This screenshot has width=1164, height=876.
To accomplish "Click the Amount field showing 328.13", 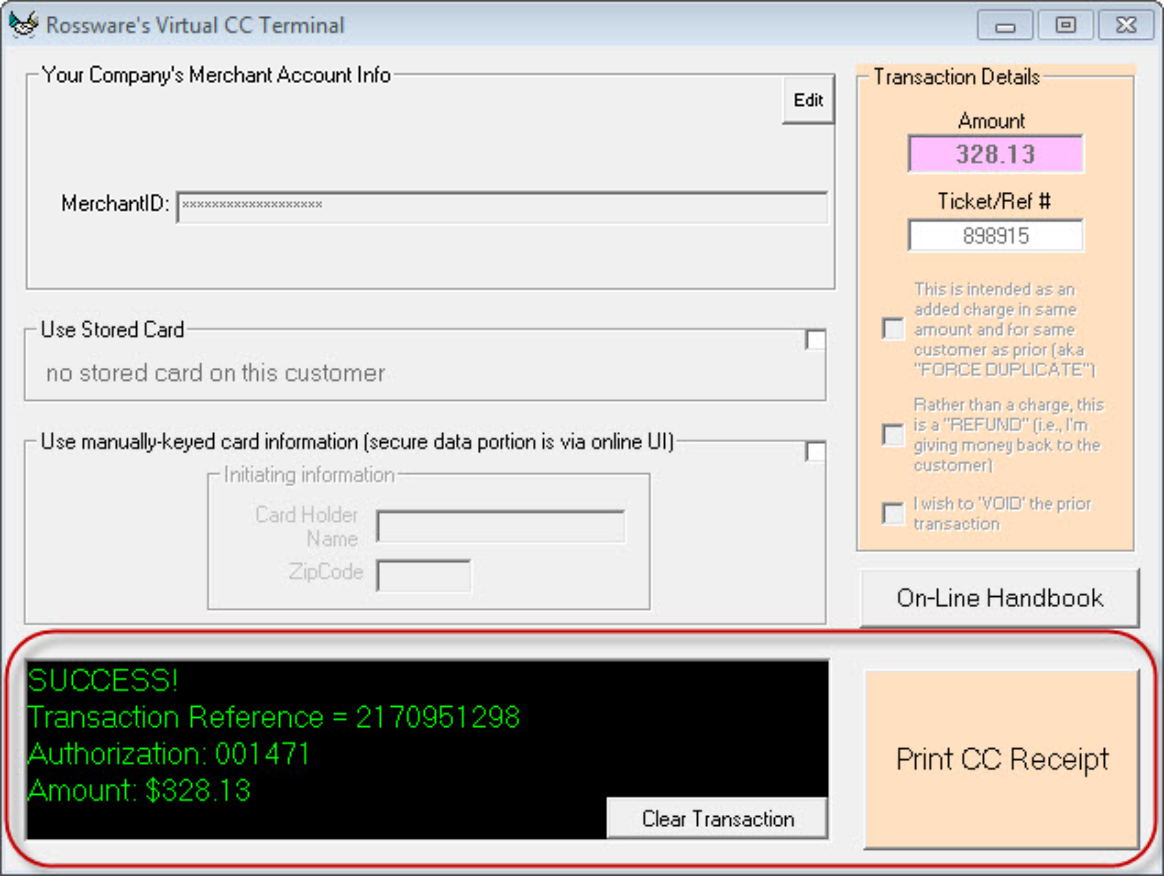I will point(995,154).
